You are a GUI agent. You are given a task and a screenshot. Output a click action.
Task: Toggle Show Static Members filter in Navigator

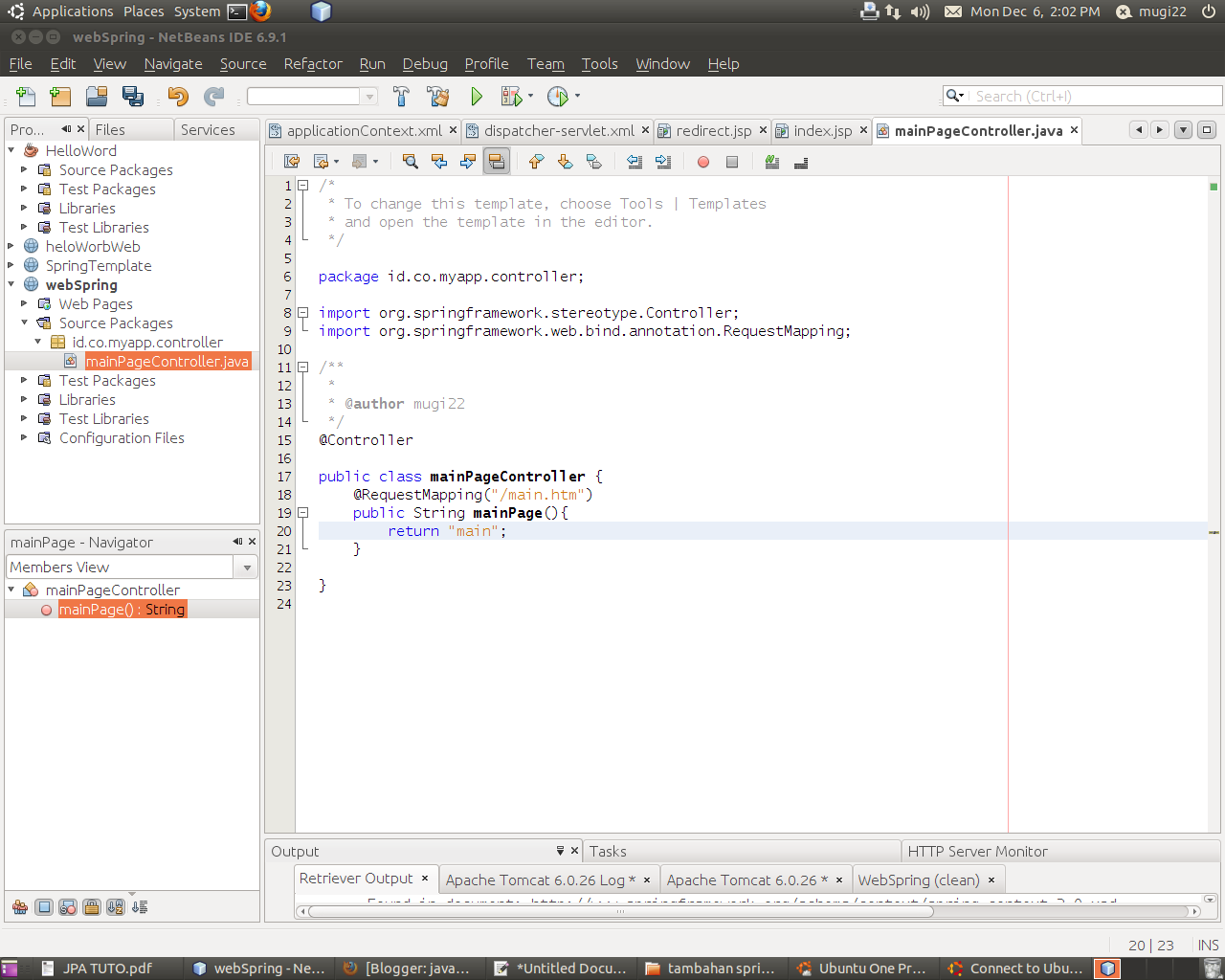[x=68, y=907]
